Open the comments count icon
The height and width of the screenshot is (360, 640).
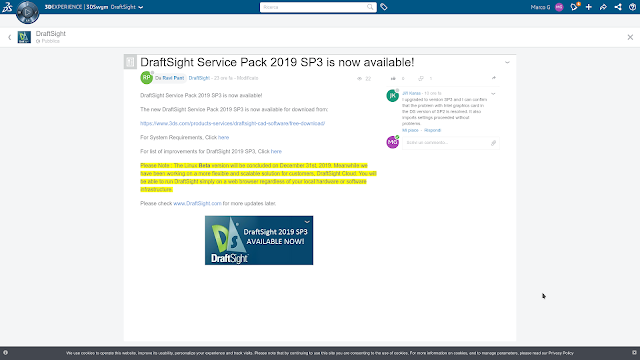click(421, 78)
